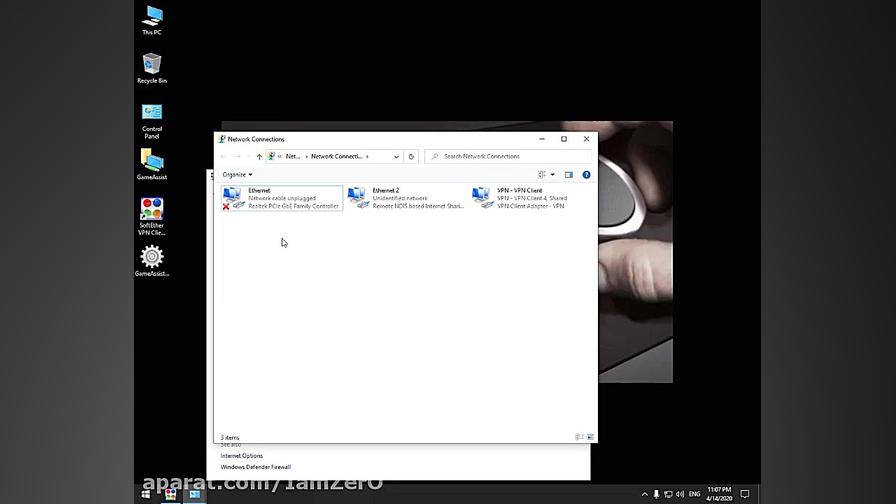Close the Network Connections window

(586, 139)
